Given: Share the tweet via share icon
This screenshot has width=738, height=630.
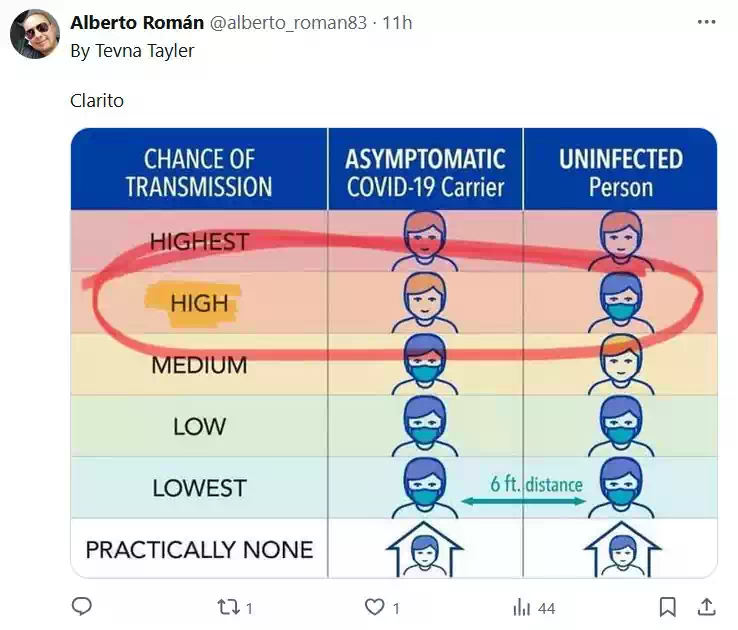Looking at the screenshot, I should [x=706, y=606].
